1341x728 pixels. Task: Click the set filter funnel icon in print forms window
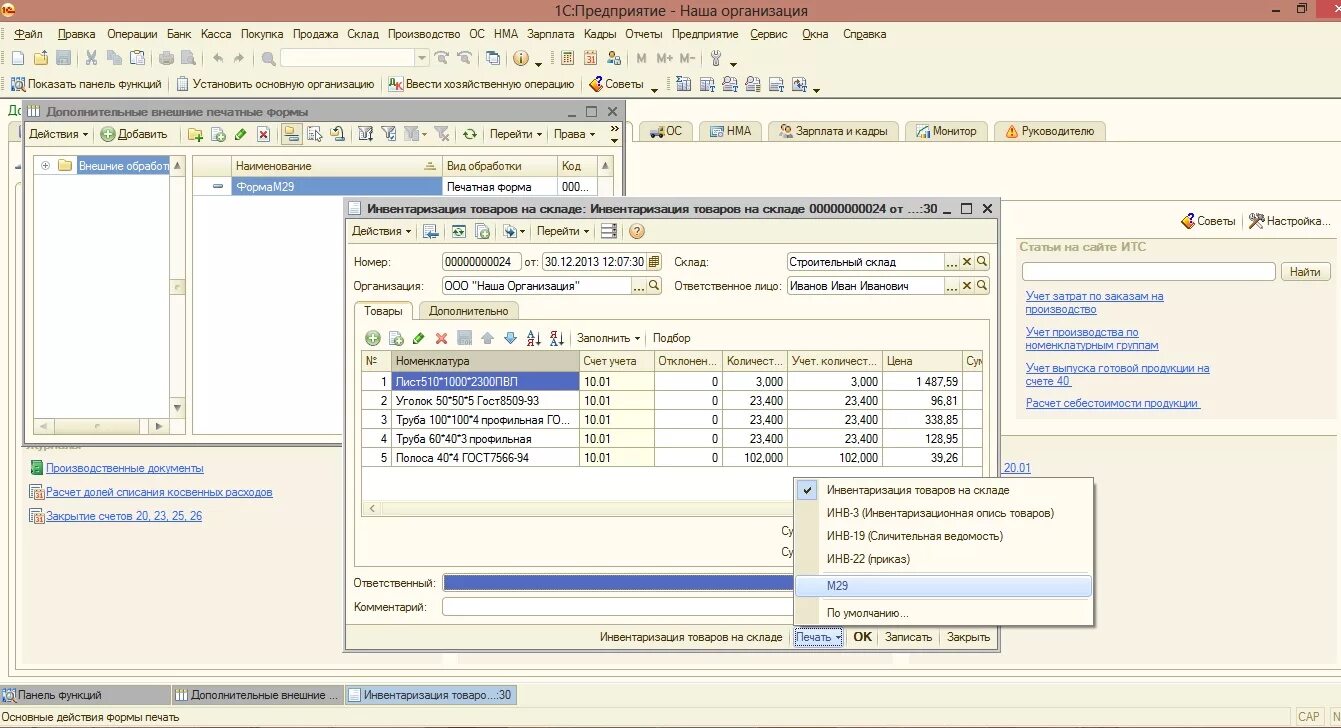[x=366, y=134]
